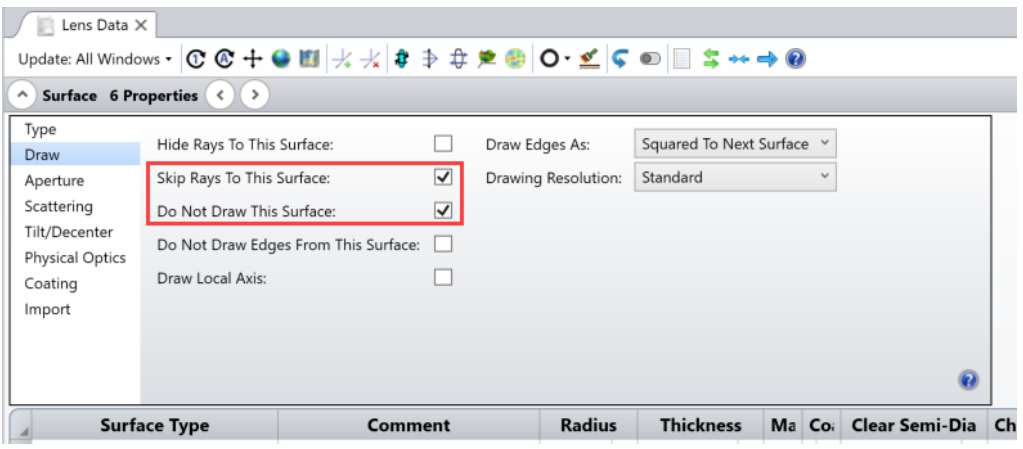
Task: Click the blue right arrow toolbar icon
Action: [766, 59]
